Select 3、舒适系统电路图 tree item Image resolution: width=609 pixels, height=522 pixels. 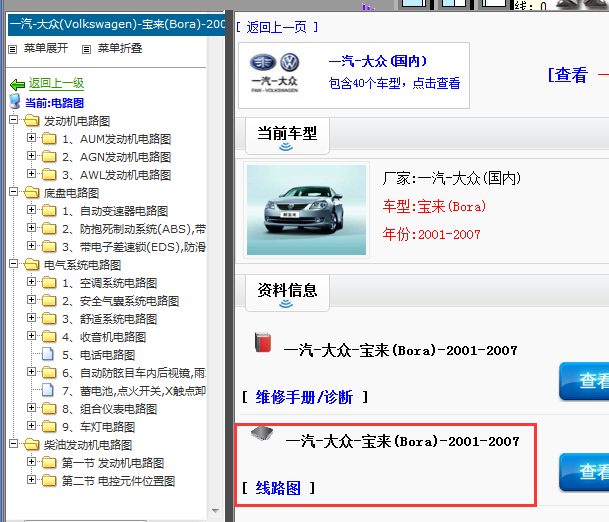(110, 319)
